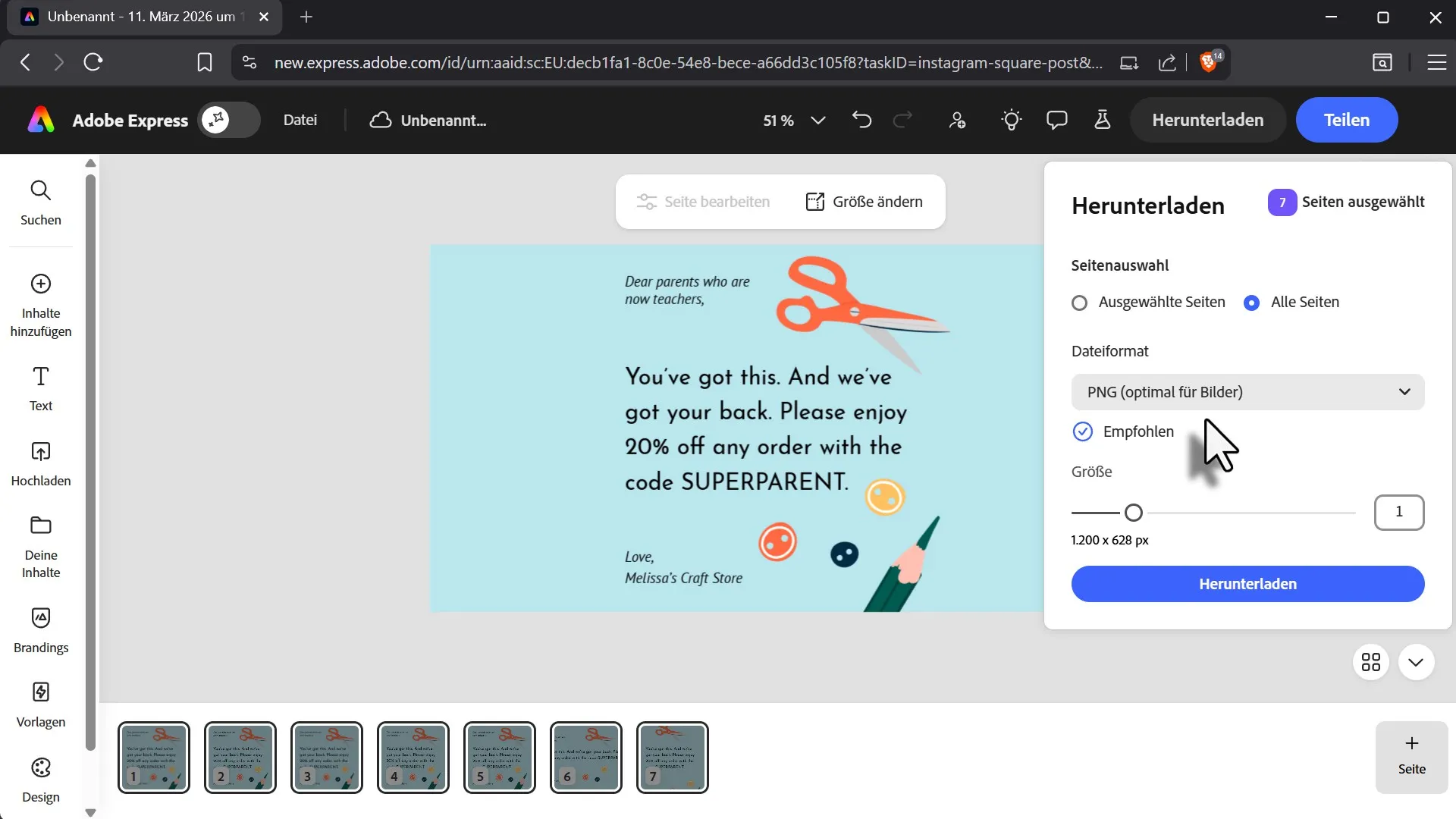Click Größe ändern in the page toolbar
Image resolution: width=1456 pixels, height=819 pixels.
(864, 202)
